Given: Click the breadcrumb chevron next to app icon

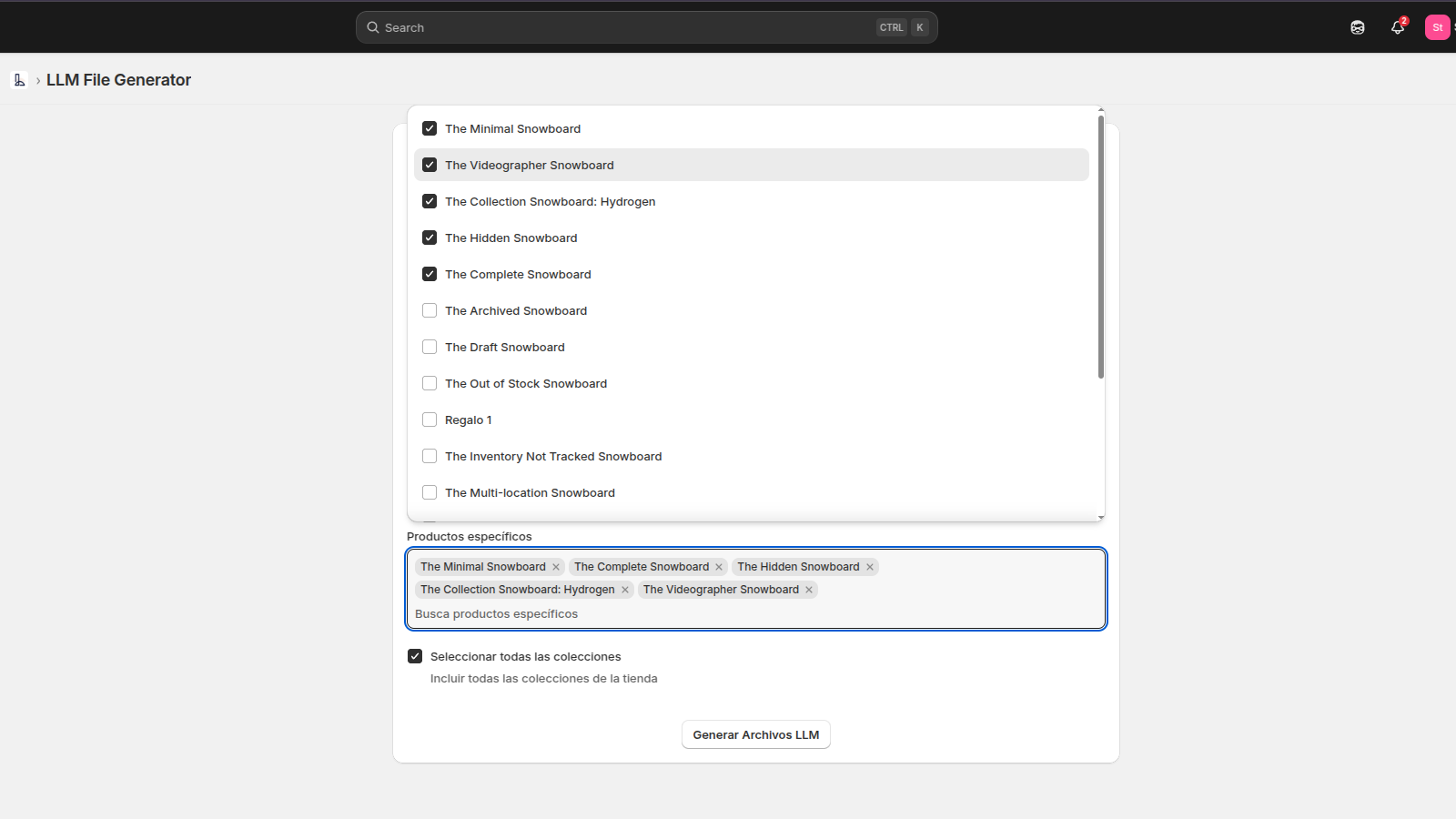Looking at the screenshot, I should point(36,80).
